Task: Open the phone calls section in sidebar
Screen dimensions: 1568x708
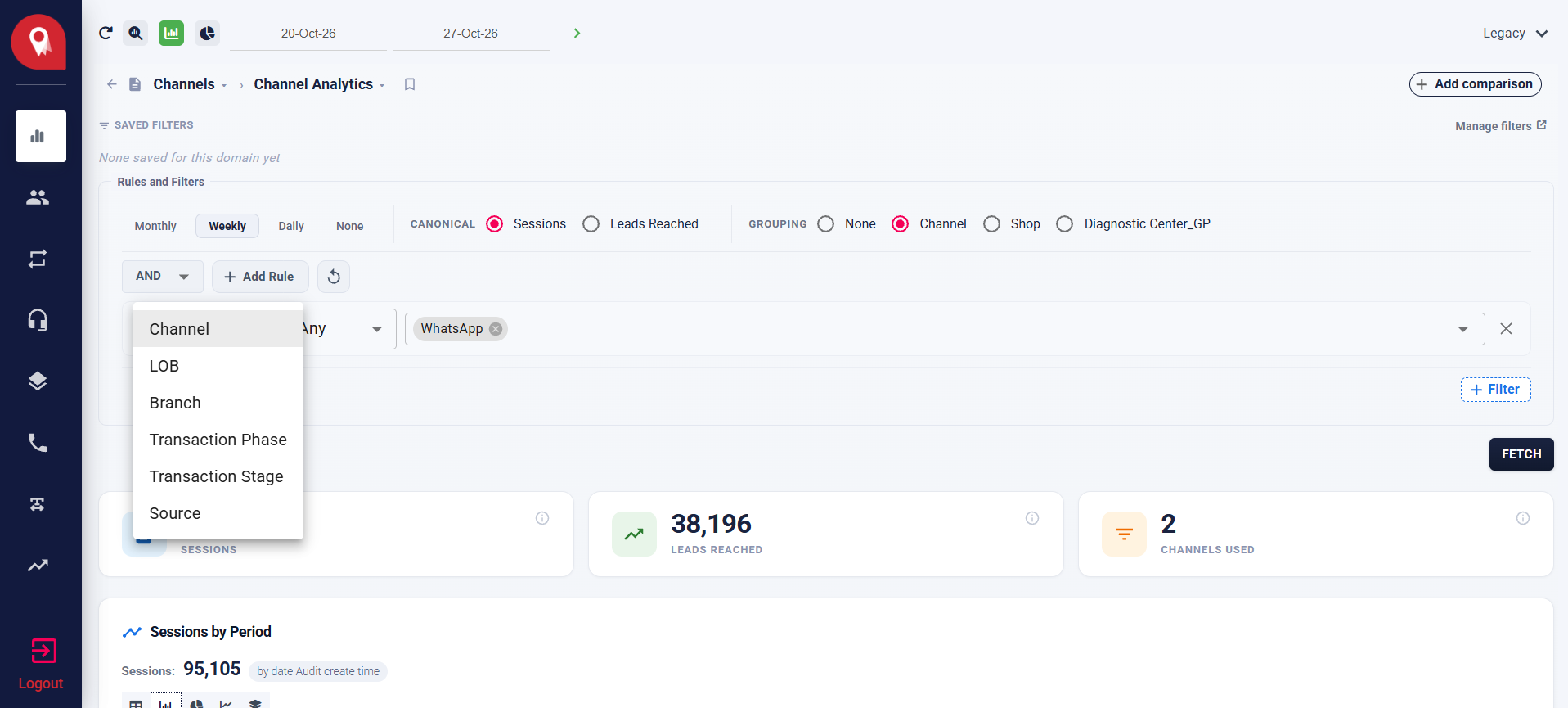Action: point(38,443)
